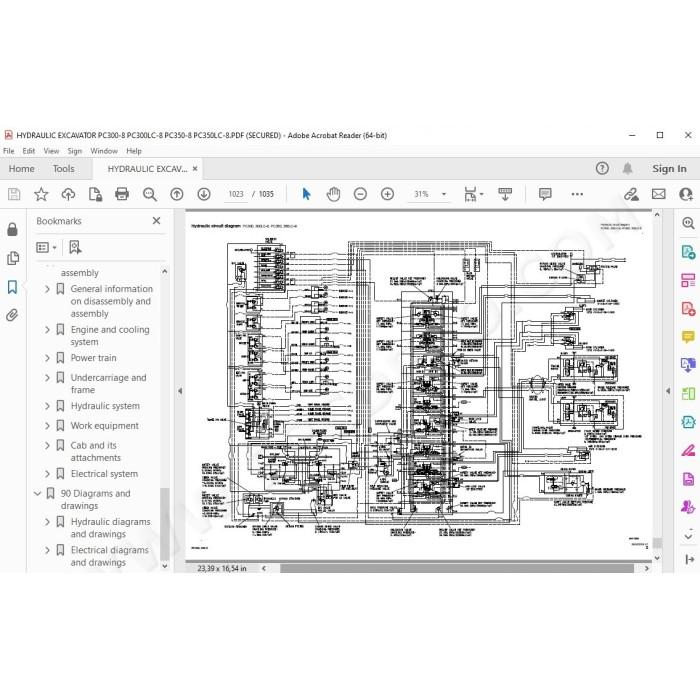The height and width of the screenshot is (700, 700).
Task: Expand Power train bookmark
Action: pyautogui.click(x=47, y=358)
